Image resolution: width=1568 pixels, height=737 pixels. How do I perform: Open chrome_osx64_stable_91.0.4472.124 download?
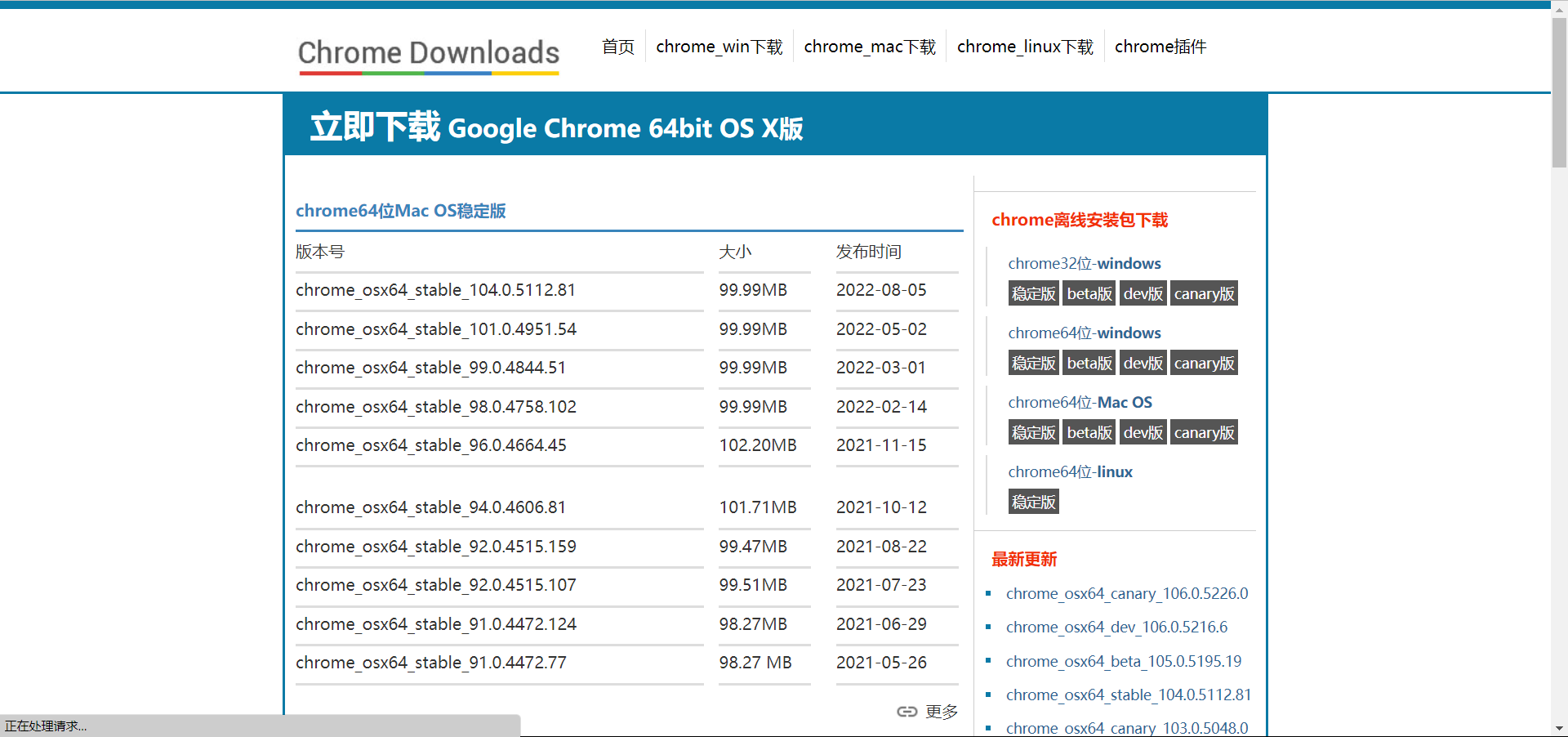tap(436, 624)
